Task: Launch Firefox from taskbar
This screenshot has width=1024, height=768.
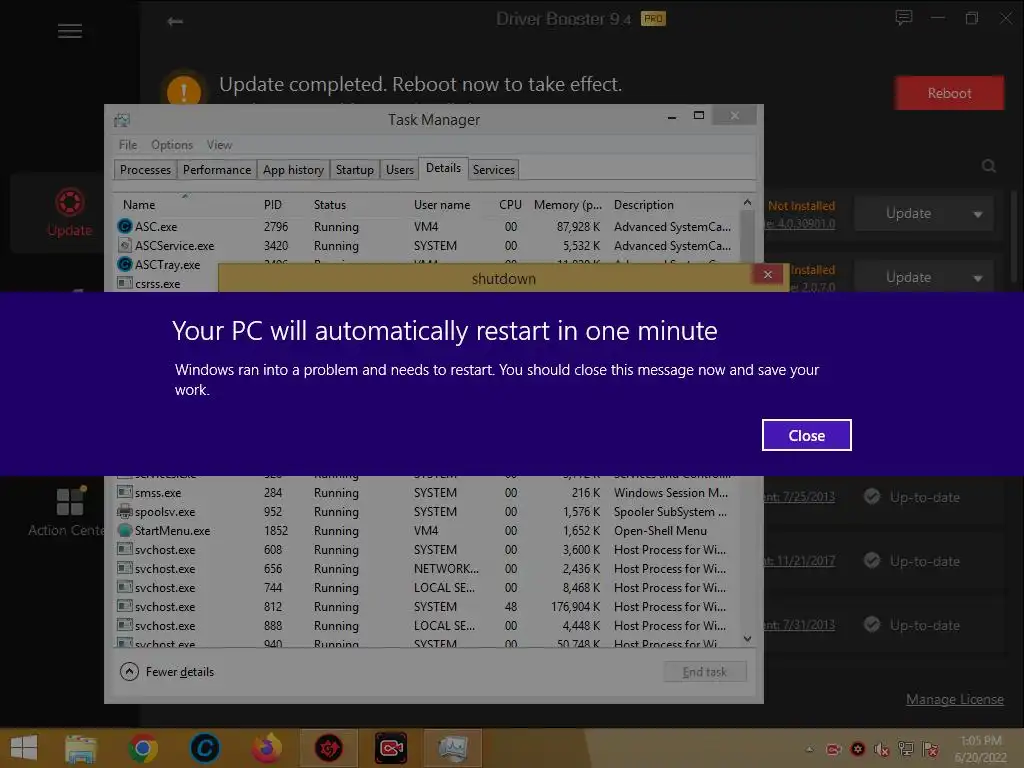Action: [266, 748]
